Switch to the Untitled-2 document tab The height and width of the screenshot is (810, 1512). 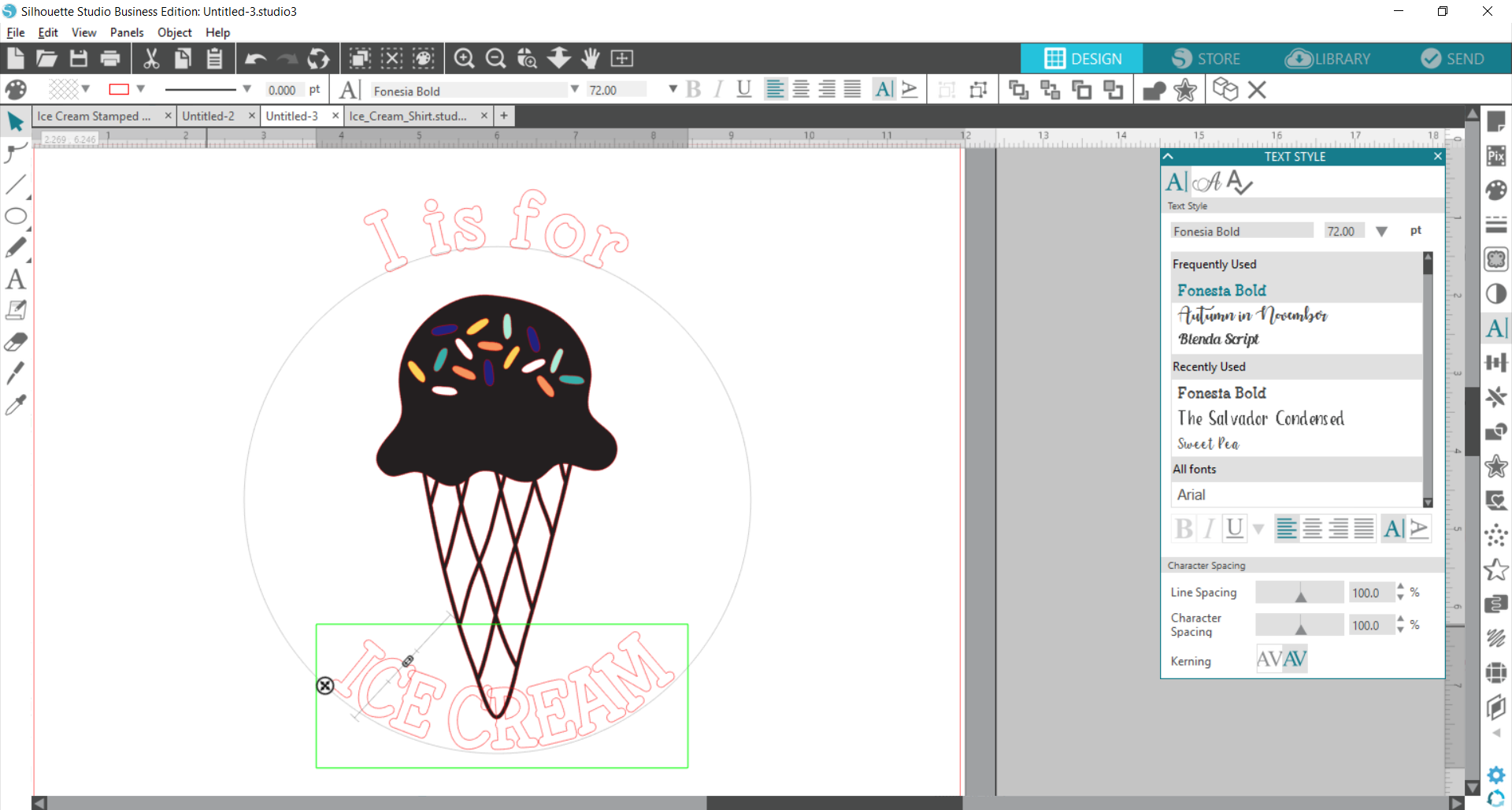pyautogui.click(x=209, y=116)
